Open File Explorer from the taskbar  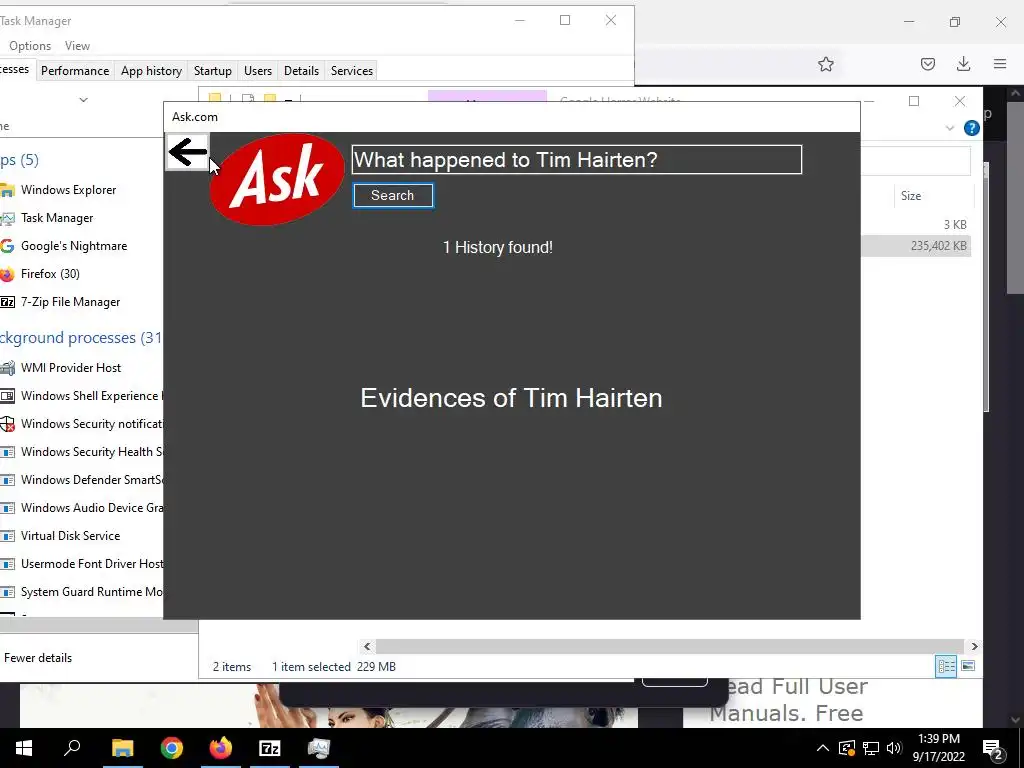click(x=122, y=748)
